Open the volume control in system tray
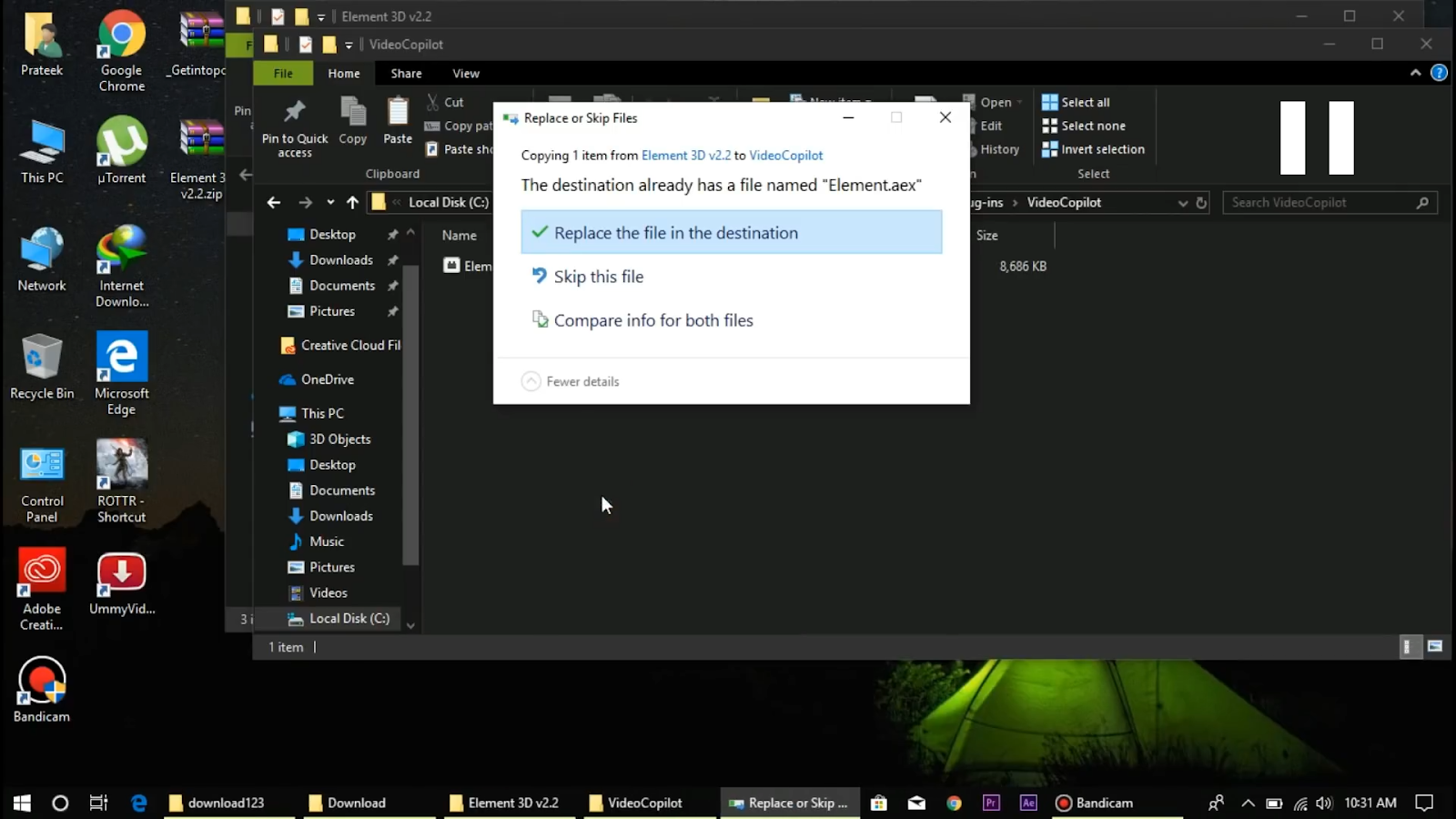The image size is (1456, 819). 1324,803
